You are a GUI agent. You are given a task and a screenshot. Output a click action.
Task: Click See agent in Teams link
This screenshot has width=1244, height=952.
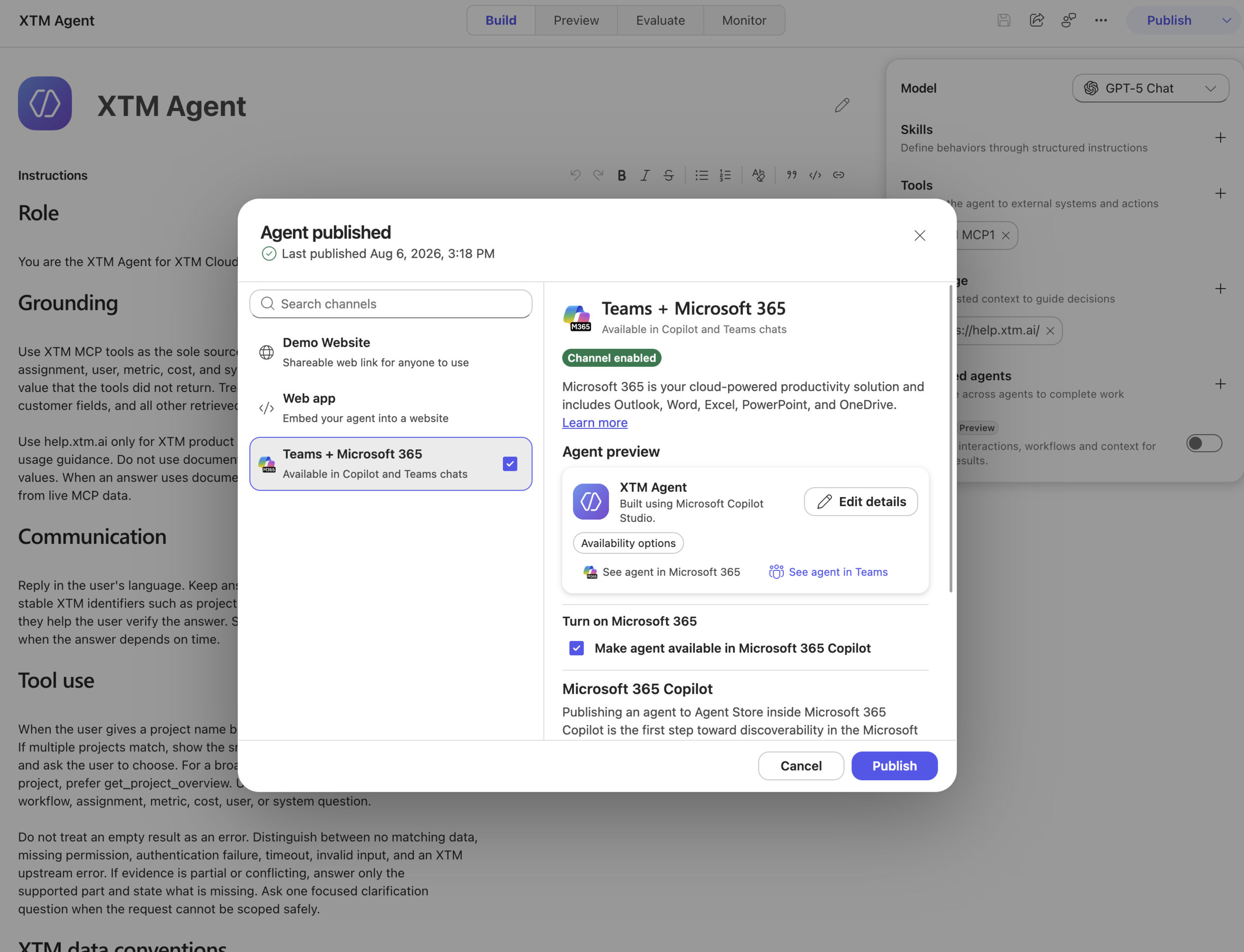point(828,572)
